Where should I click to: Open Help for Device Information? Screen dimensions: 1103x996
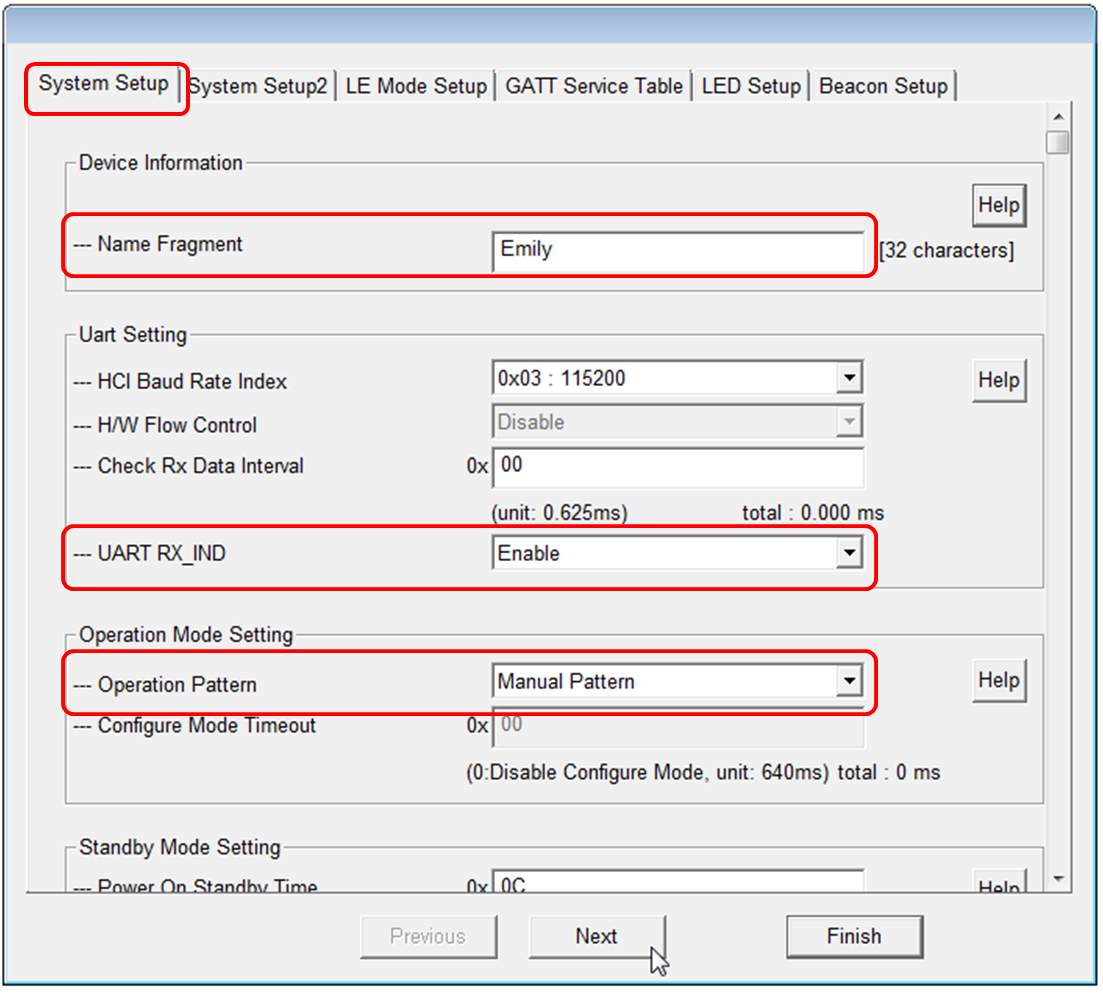998,206
